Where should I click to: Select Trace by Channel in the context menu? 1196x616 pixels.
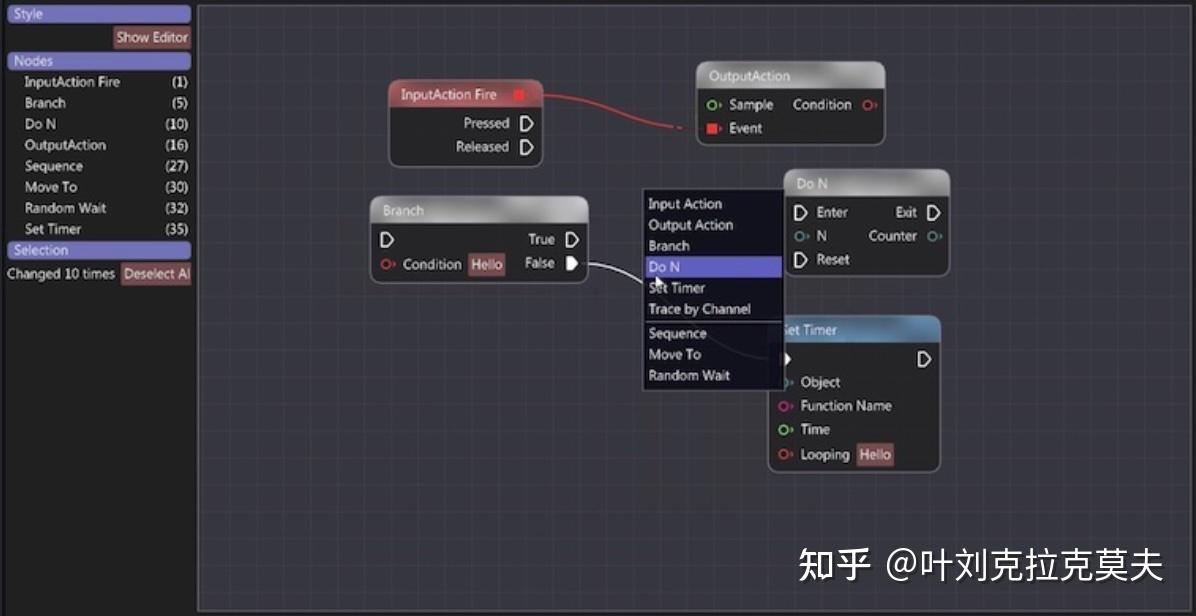(702, 309)
